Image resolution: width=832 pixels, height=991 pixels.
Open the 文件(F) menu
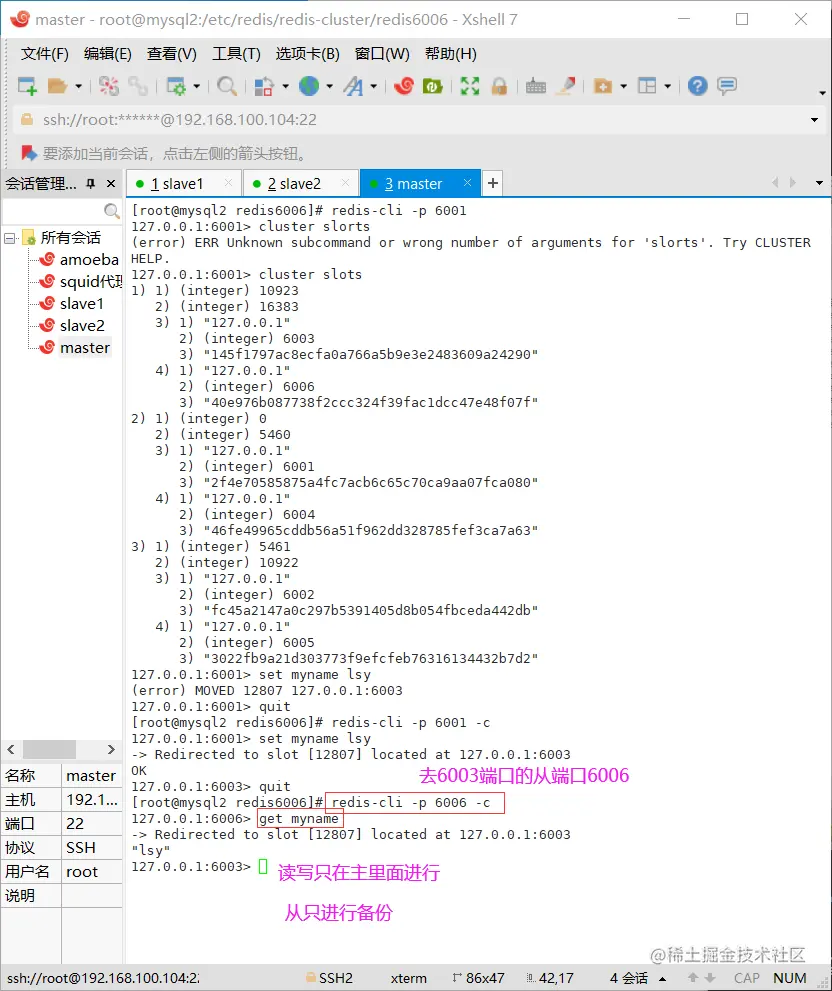(44, 54)
